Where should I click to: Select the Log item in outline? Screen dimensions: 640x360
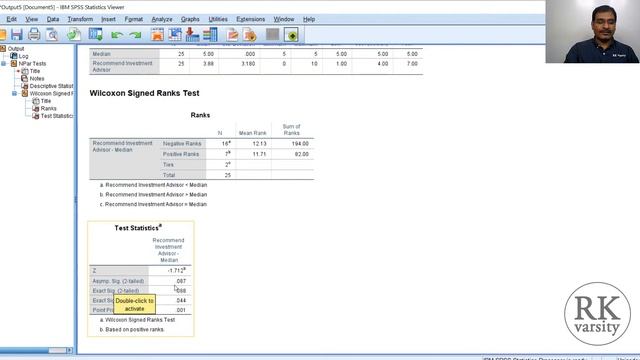(23, 56)
